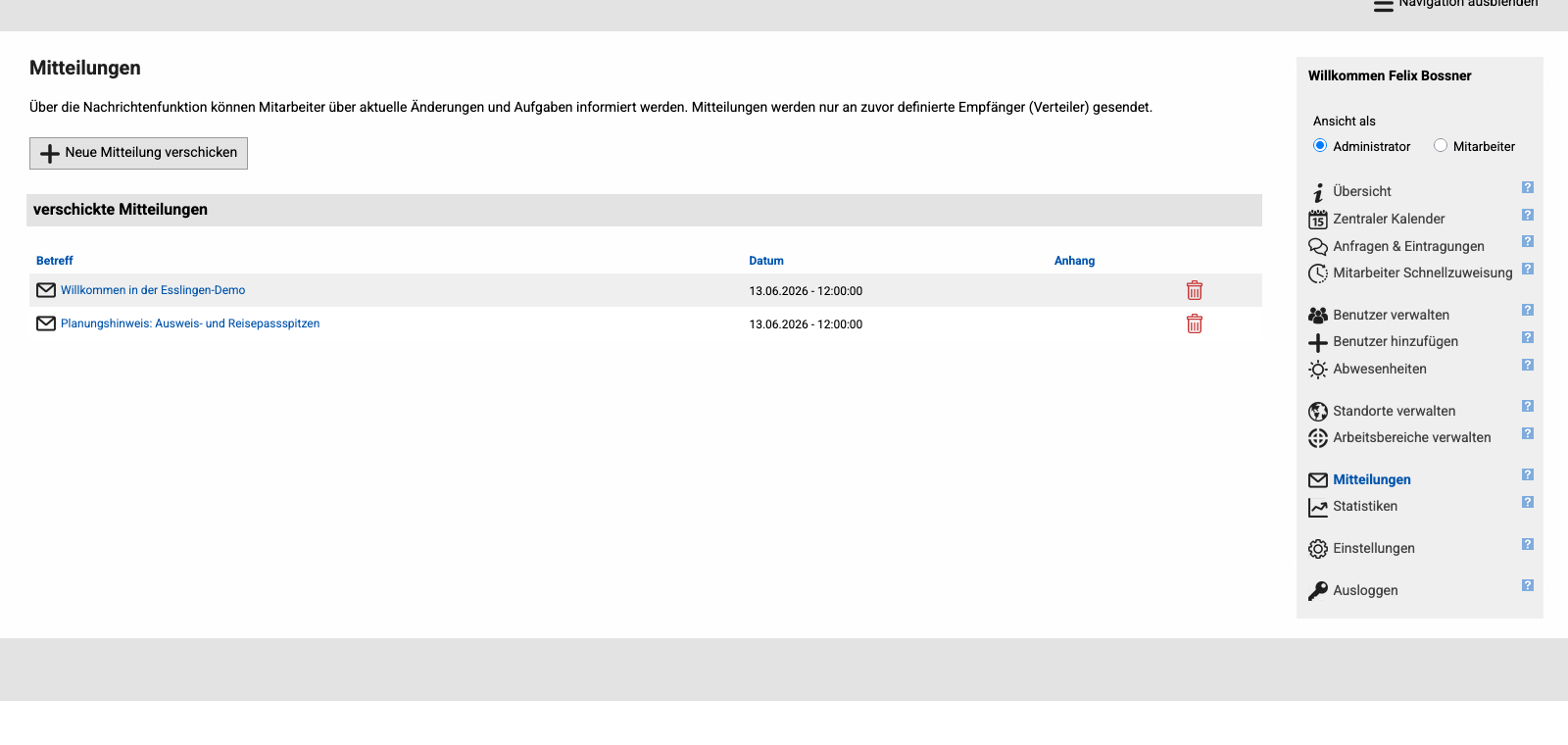Click the Anfragen & Eintragungen chat bubbles icon
This screenshot has height=745, width=1568.
(x=1318, y=246)
